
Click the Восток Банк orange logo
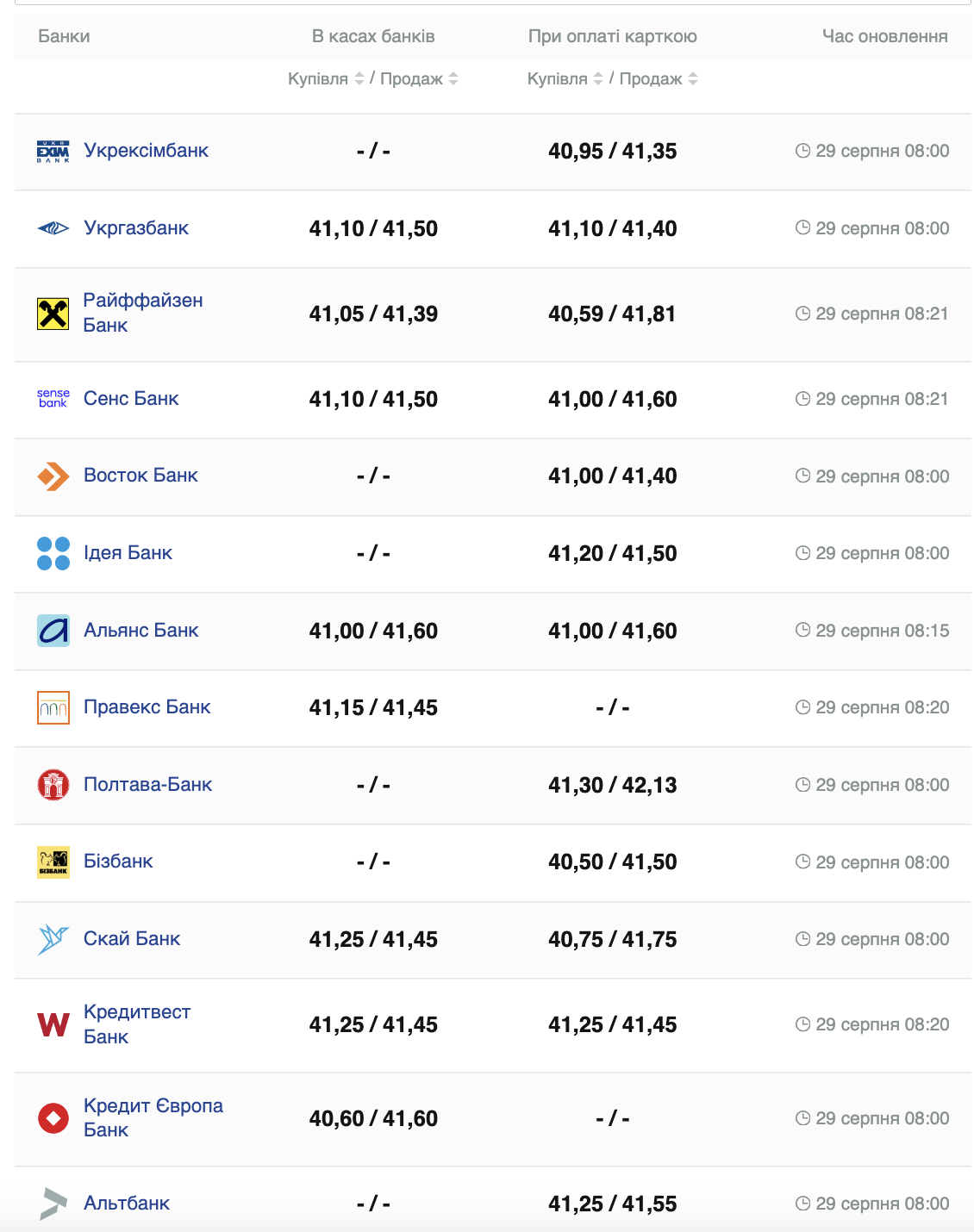(x=53, y=476)
